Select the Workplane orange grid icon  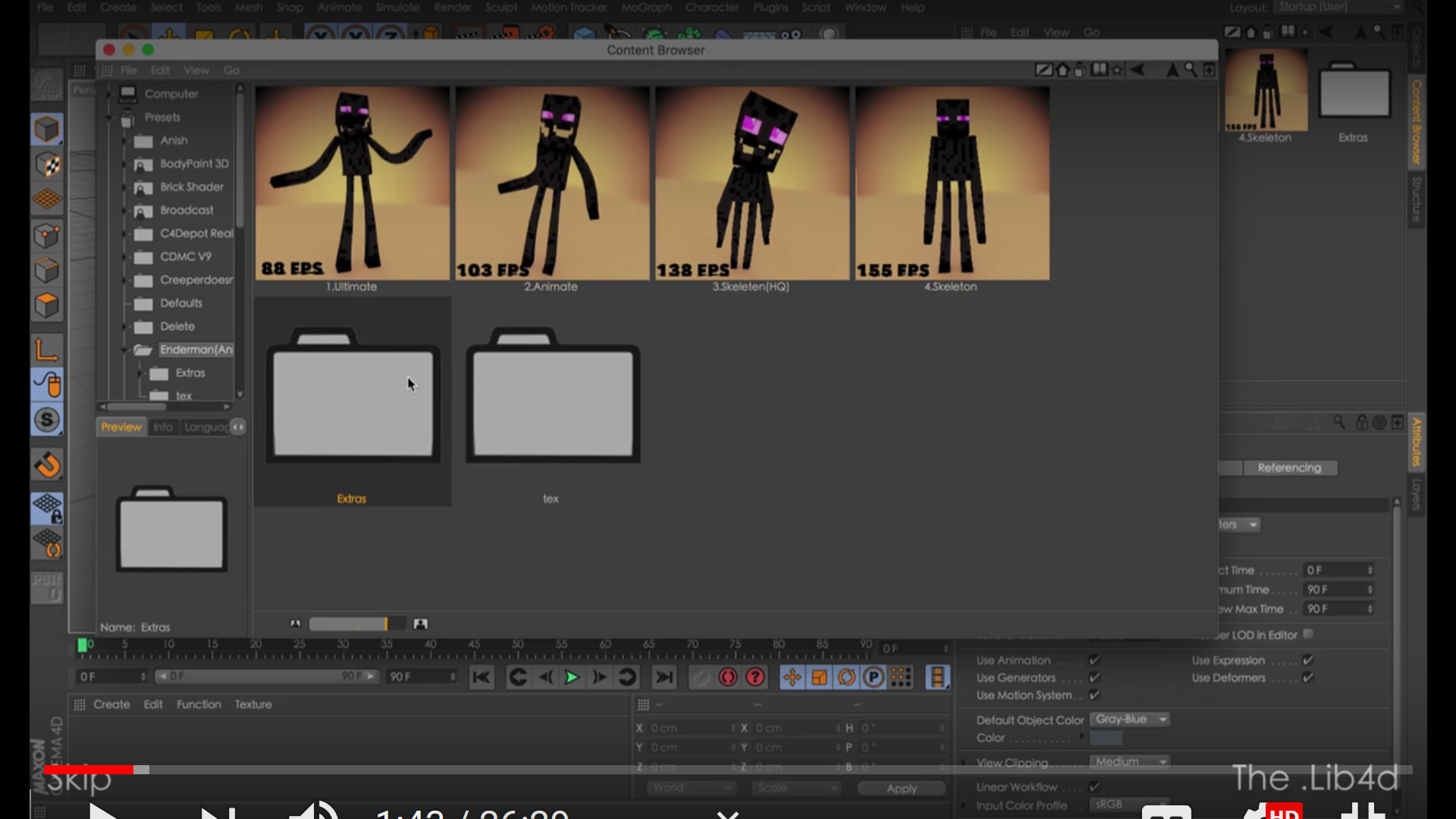(47, 199)
